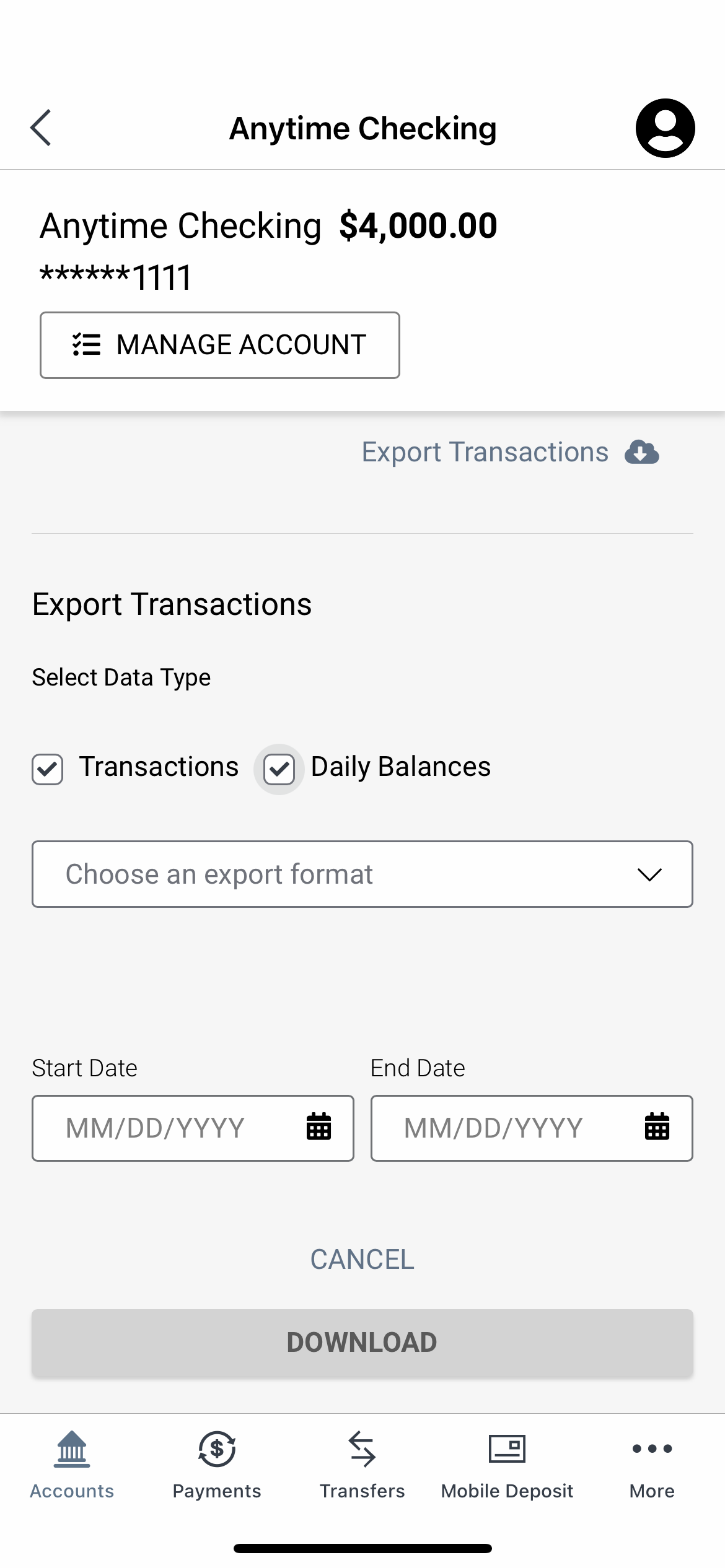725x1568 pixels.
Task: Tap the Mobile Deposit check icon
Action: [507, 1449]
